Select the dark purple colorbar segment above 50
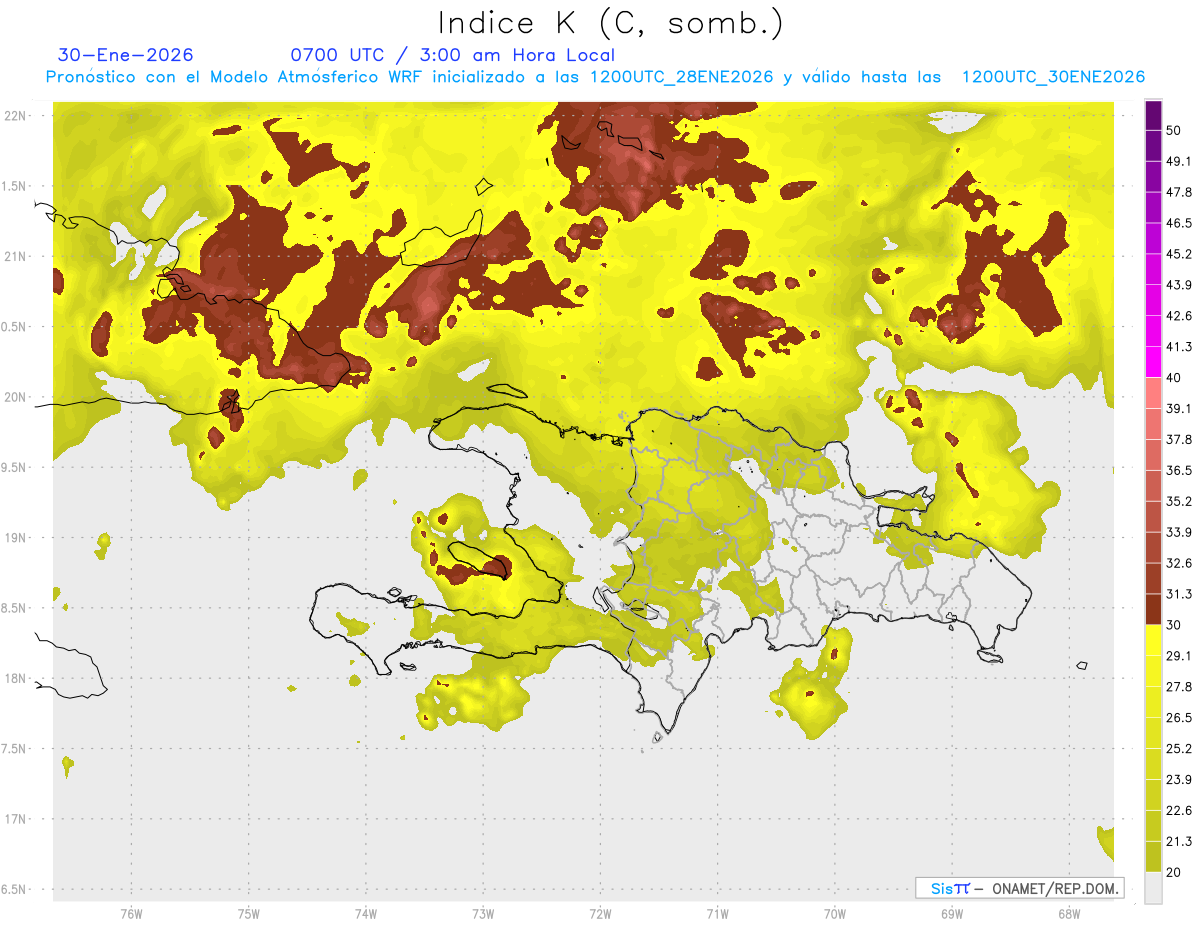The image size is (1200, 927). pos(1154,115)
